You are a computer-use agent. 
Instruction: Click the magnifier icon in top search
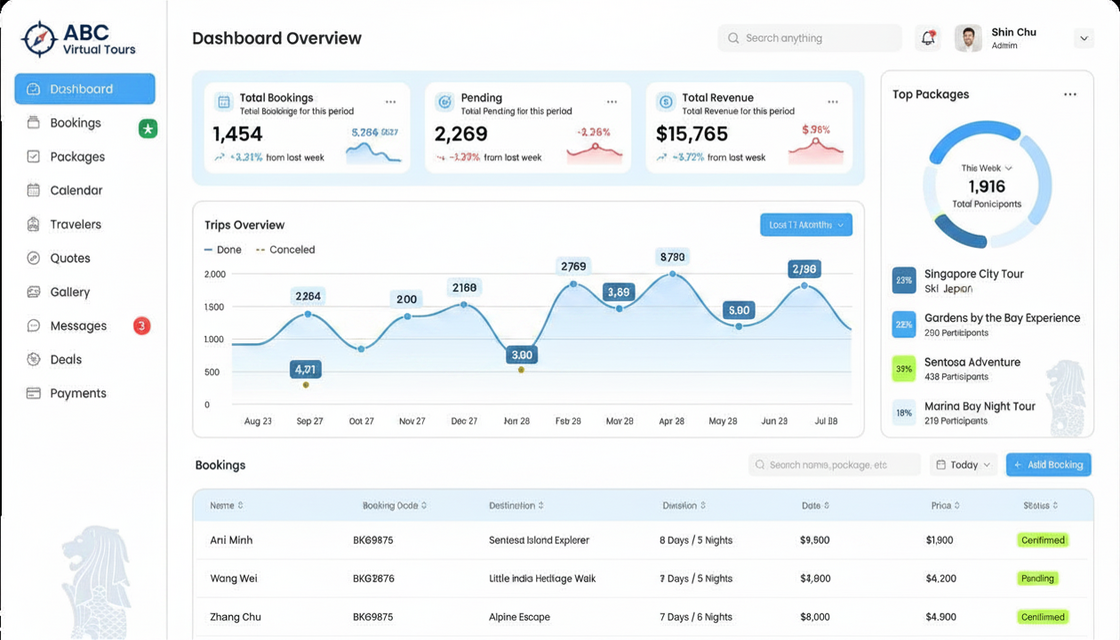(x=734, y=38)
